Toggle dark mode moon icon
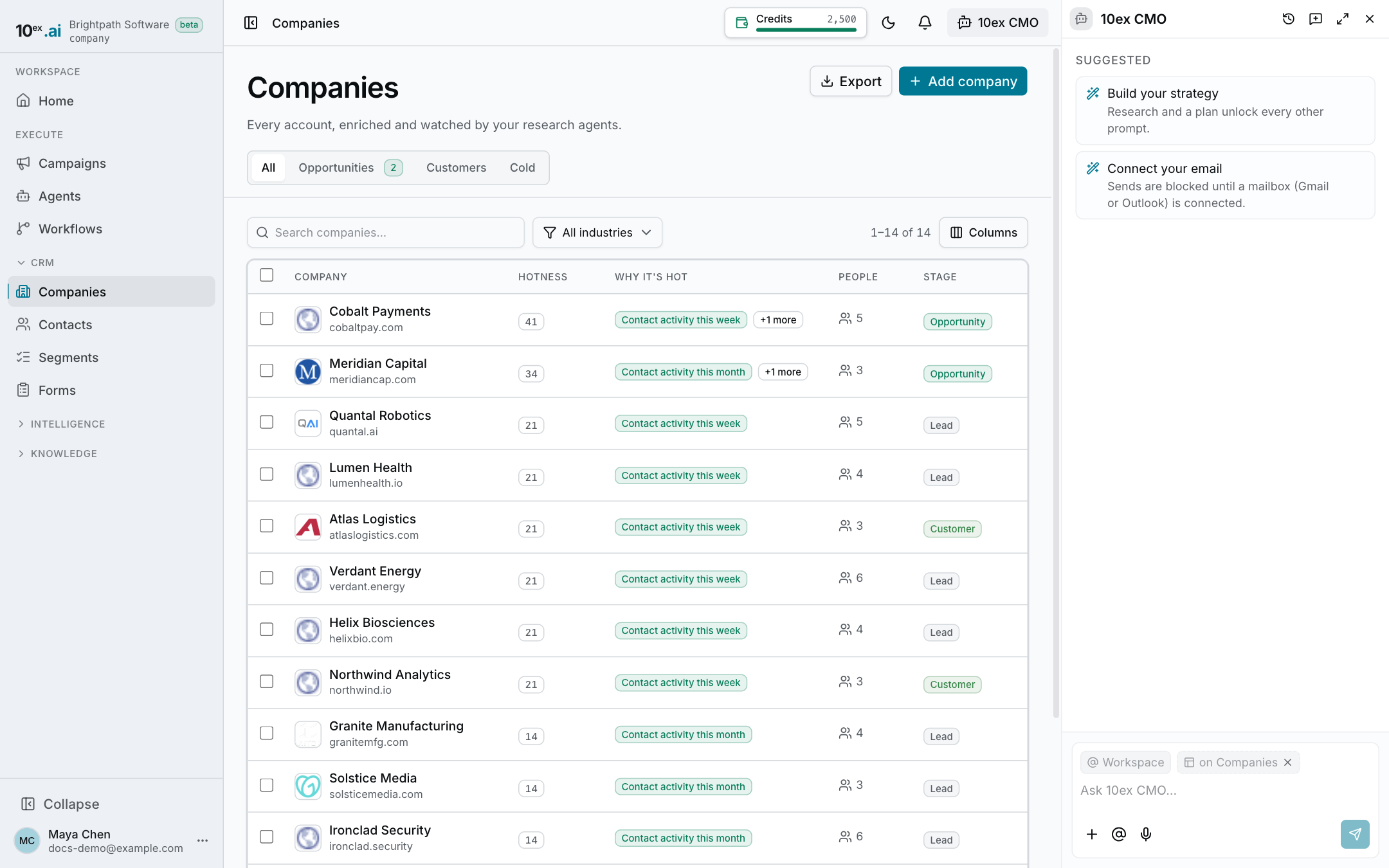 point(888,23)
